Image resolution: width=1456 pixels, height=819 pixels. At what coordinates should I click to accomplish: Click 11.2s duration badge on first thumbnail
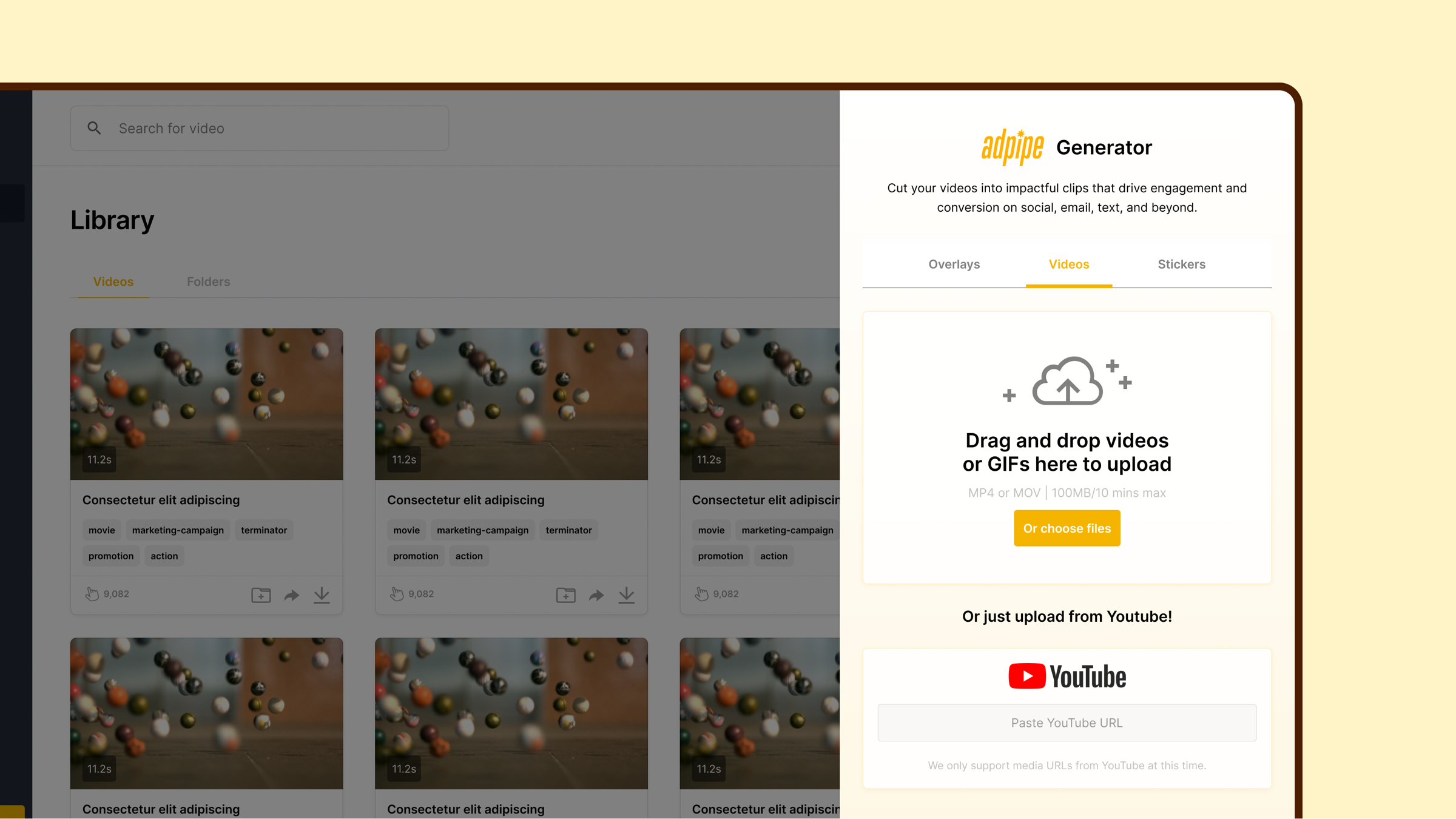(99, 459)
